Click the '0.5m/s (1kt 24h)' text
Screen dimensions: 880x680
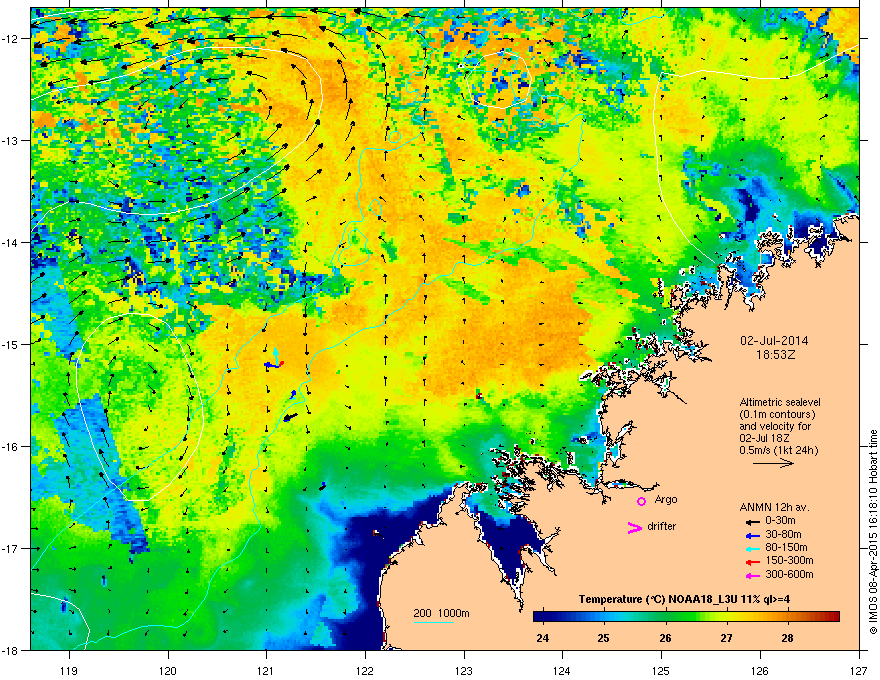778,450
